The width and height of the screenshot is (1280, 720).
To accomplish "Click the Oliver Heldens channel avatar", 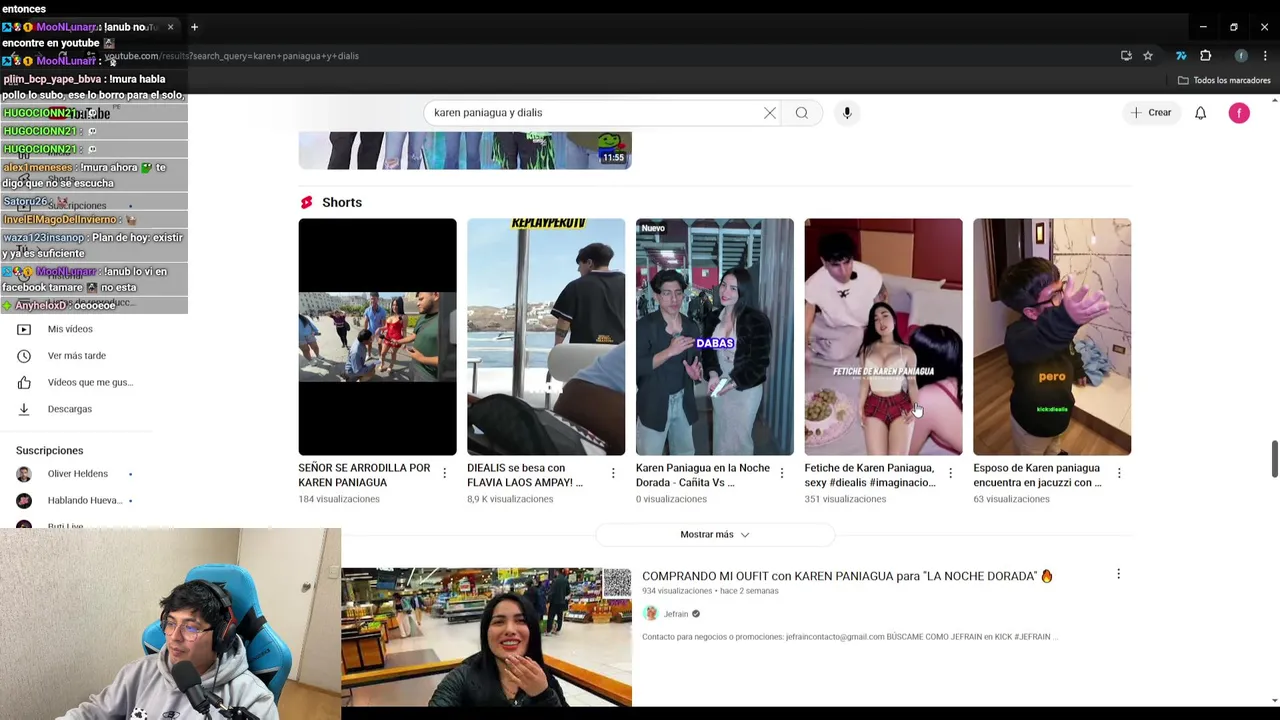I will click(24, 474).
